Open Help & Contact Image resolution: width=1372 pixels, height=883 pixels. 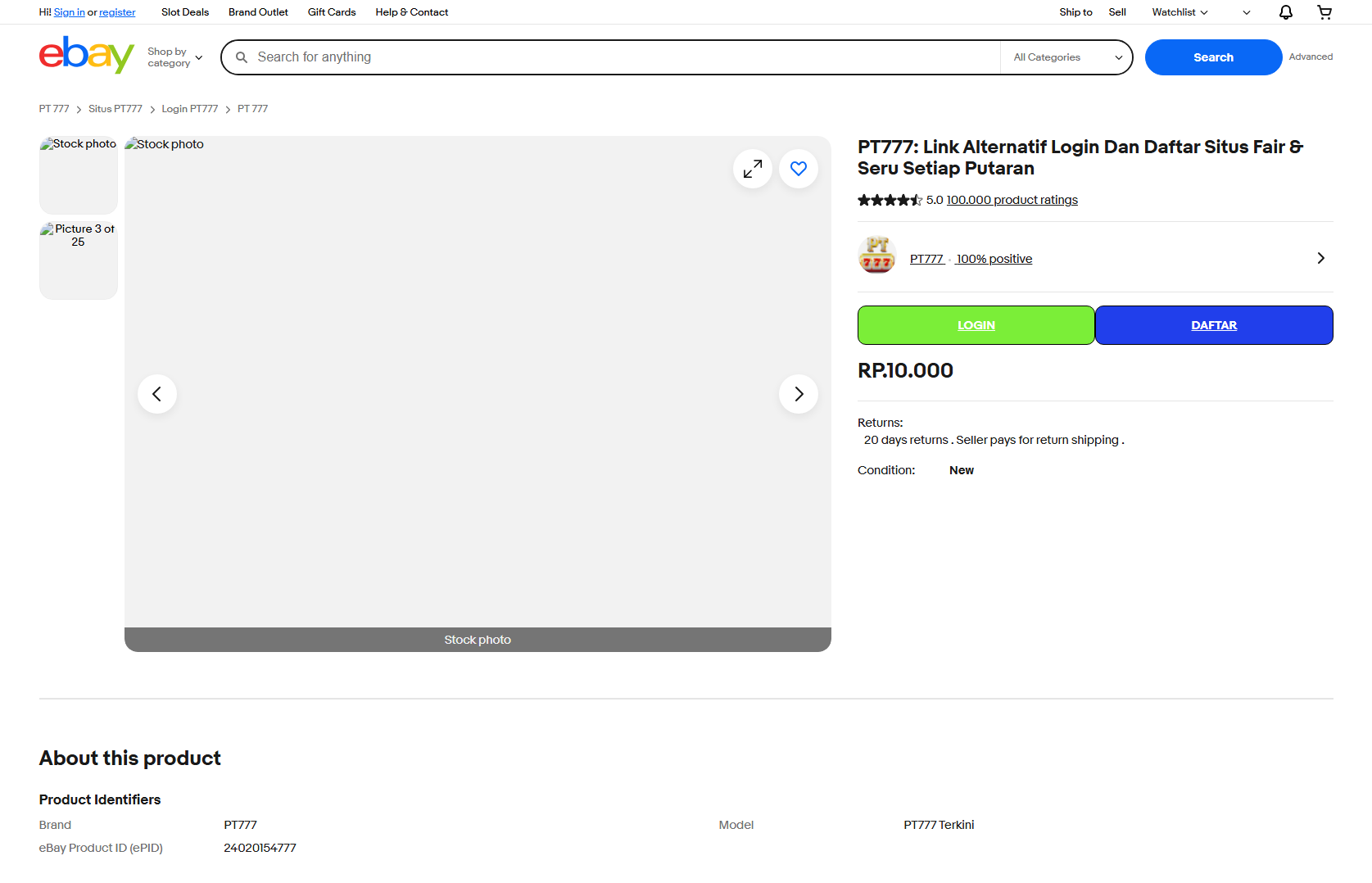coord(412,12)
